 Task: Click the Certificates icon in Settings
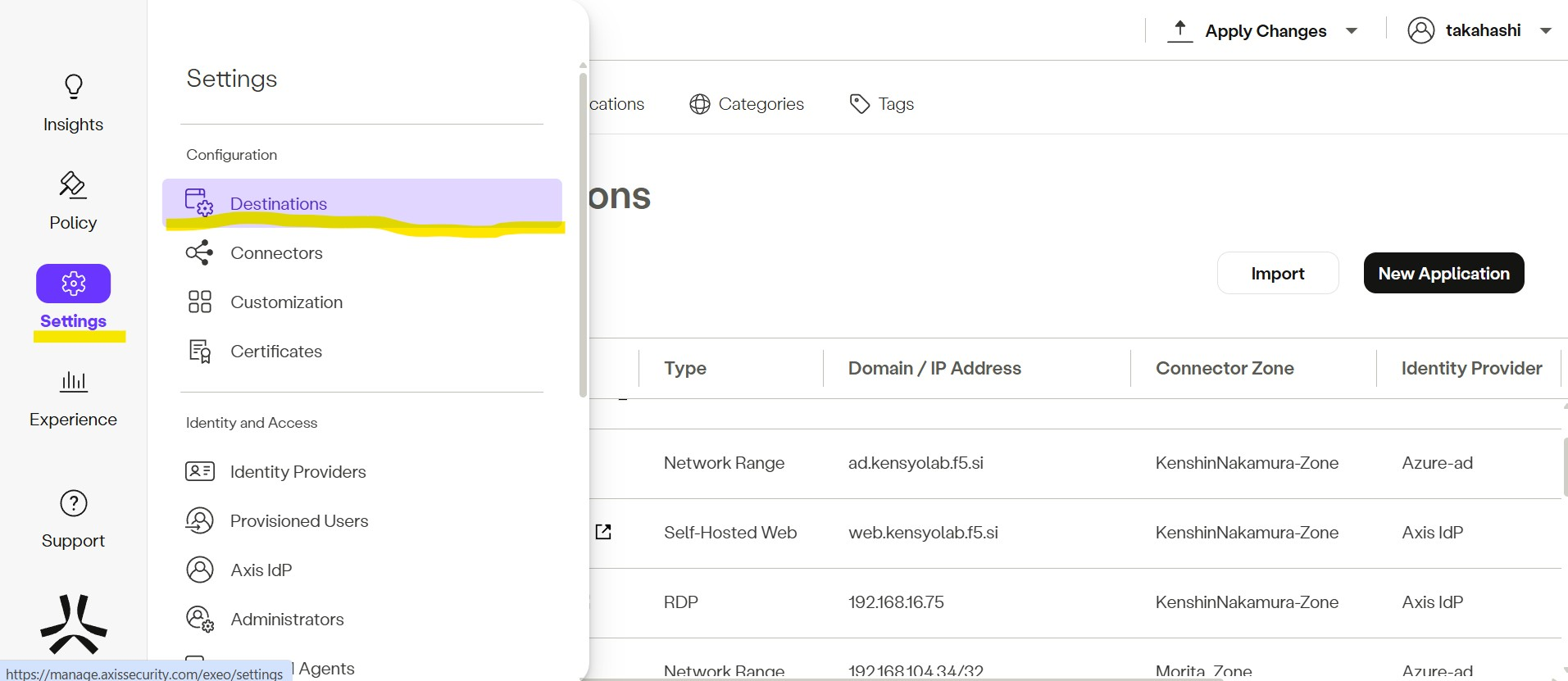(199, 352)
